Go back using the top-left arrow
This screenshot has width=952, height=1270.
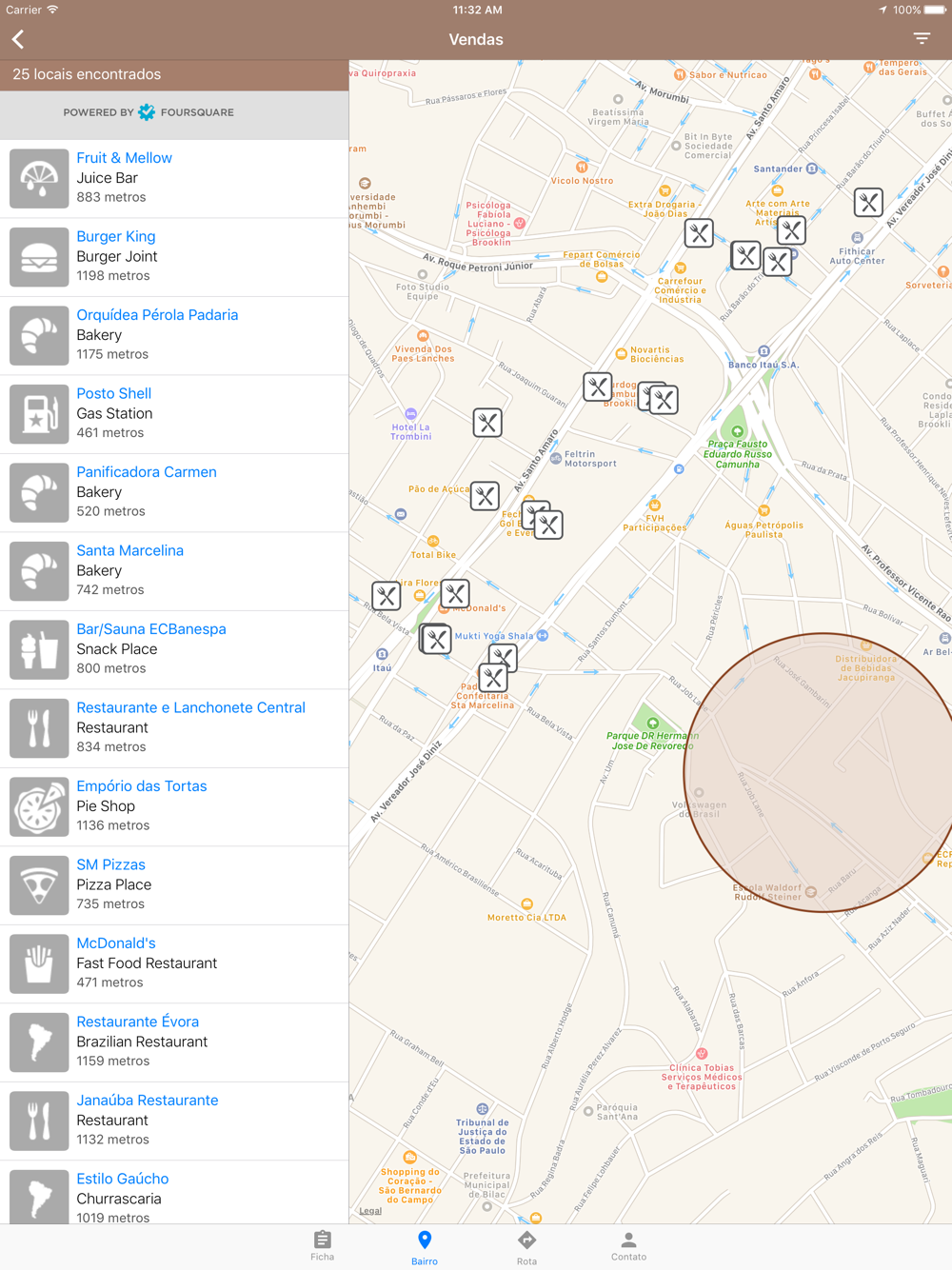[x=18, y=39]
